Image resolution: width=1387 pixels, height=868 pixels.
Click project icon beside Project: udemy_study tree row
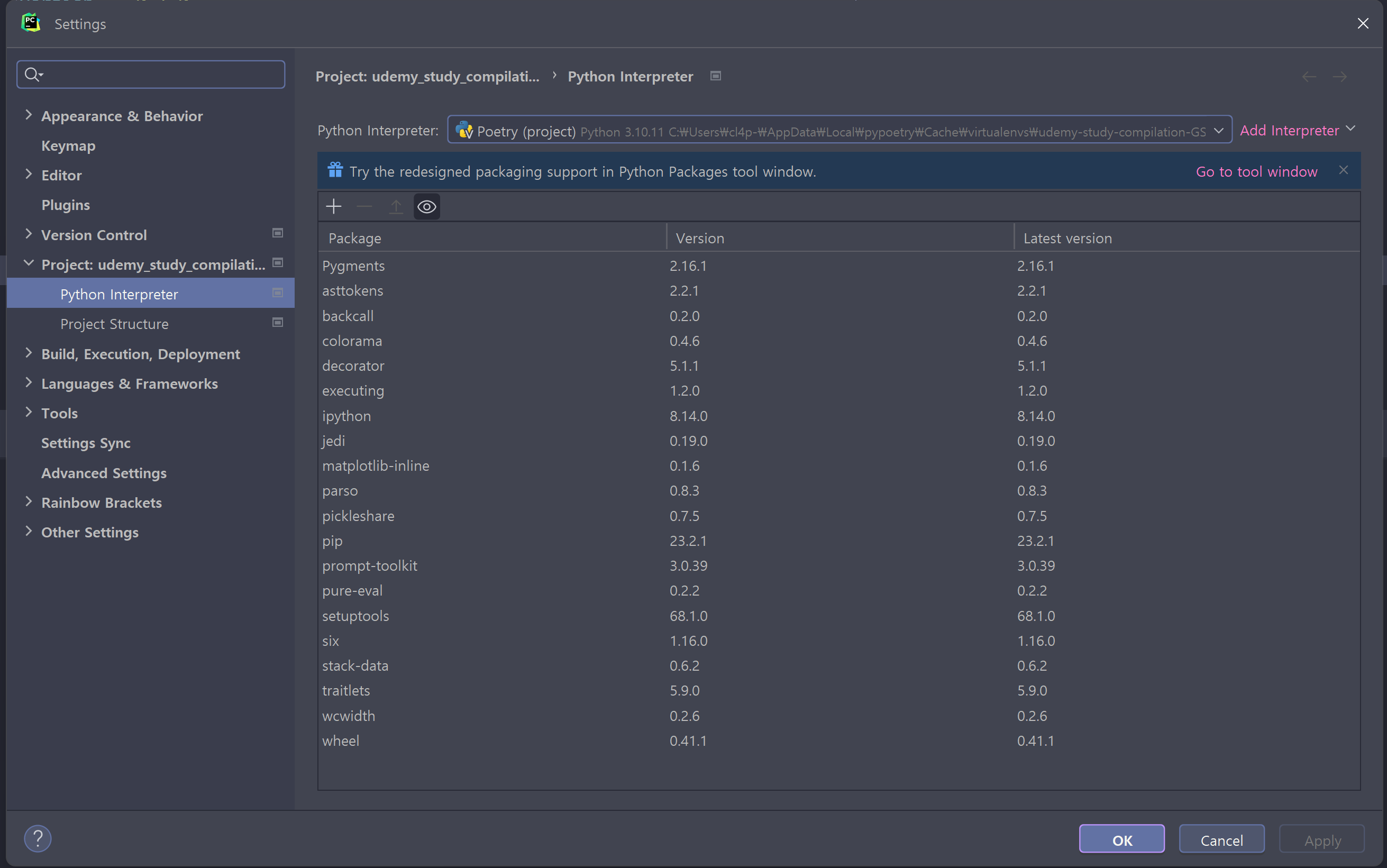278,263
